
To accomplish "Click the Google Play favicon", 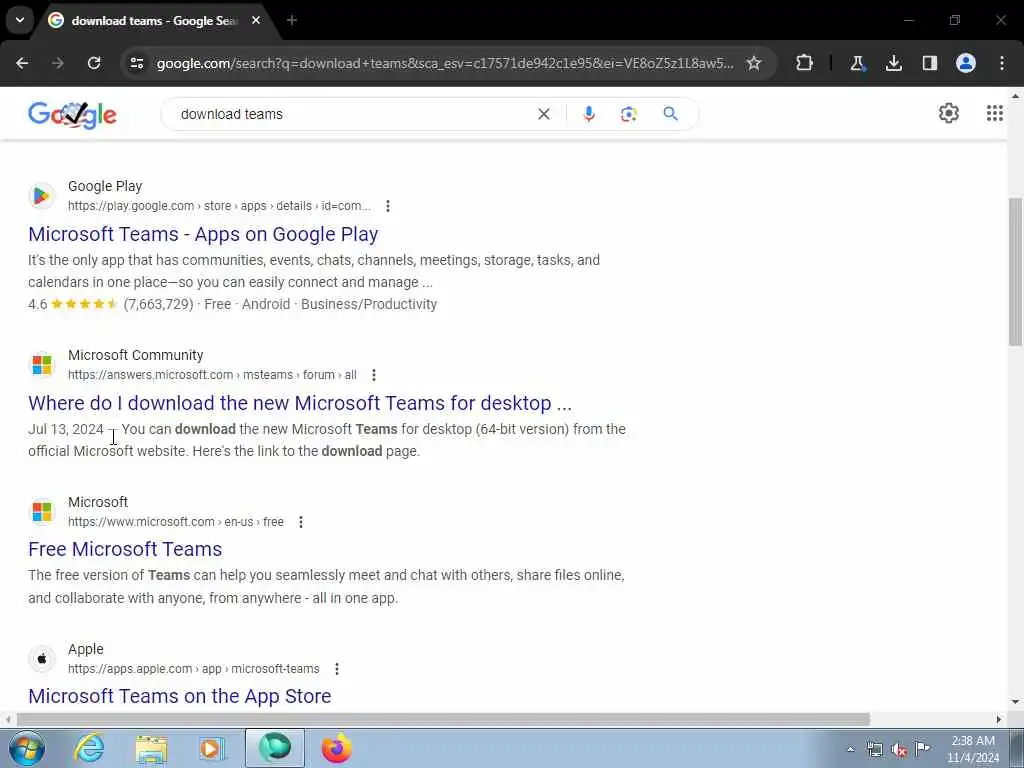I will pos(42,196).
